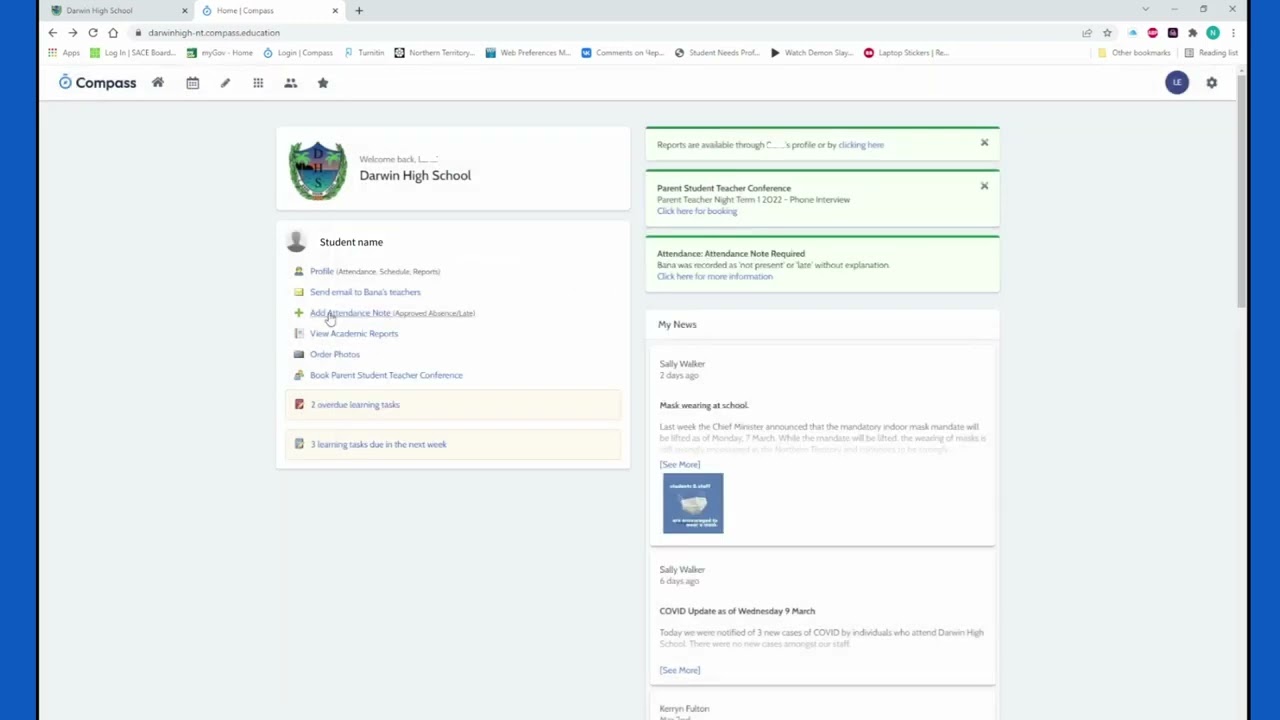Click the envelope icon for emailing teachers
Screen dimensions: 1280x720
(299, 292)
